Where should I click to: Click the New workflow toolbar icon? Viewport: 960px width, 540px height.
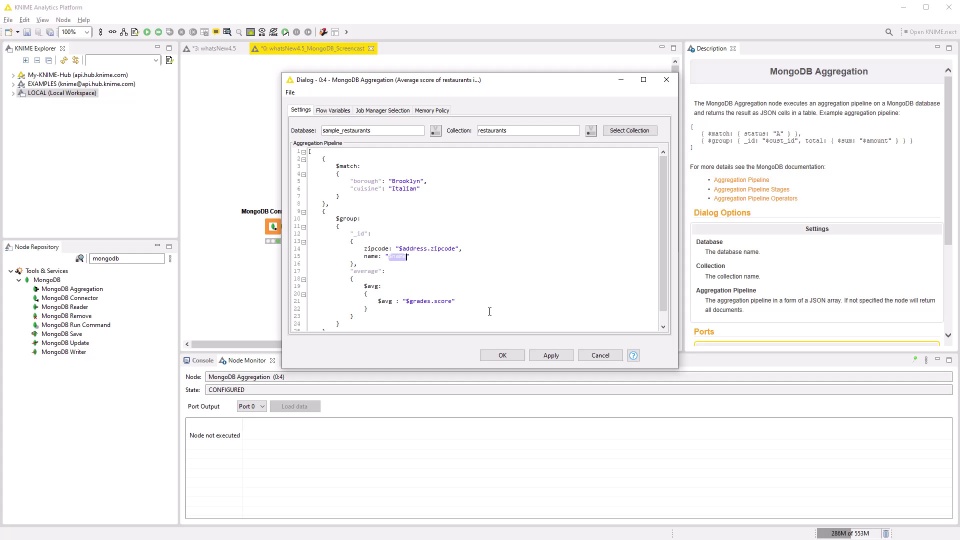tap(9, 32)
